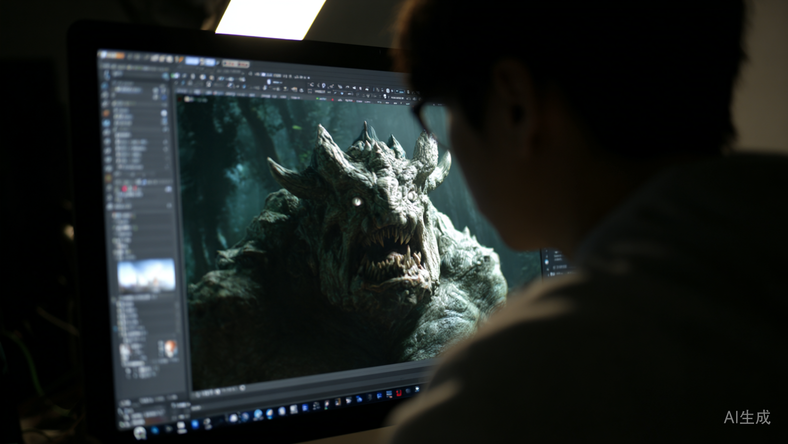
Task: Select the sky environment thumbnail in left panel
Action: [x=146, y=274]
